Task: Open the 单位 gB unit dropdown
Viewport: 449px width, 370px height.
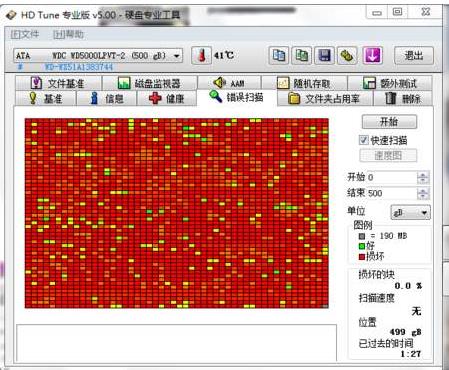Action: click(410, 212)
